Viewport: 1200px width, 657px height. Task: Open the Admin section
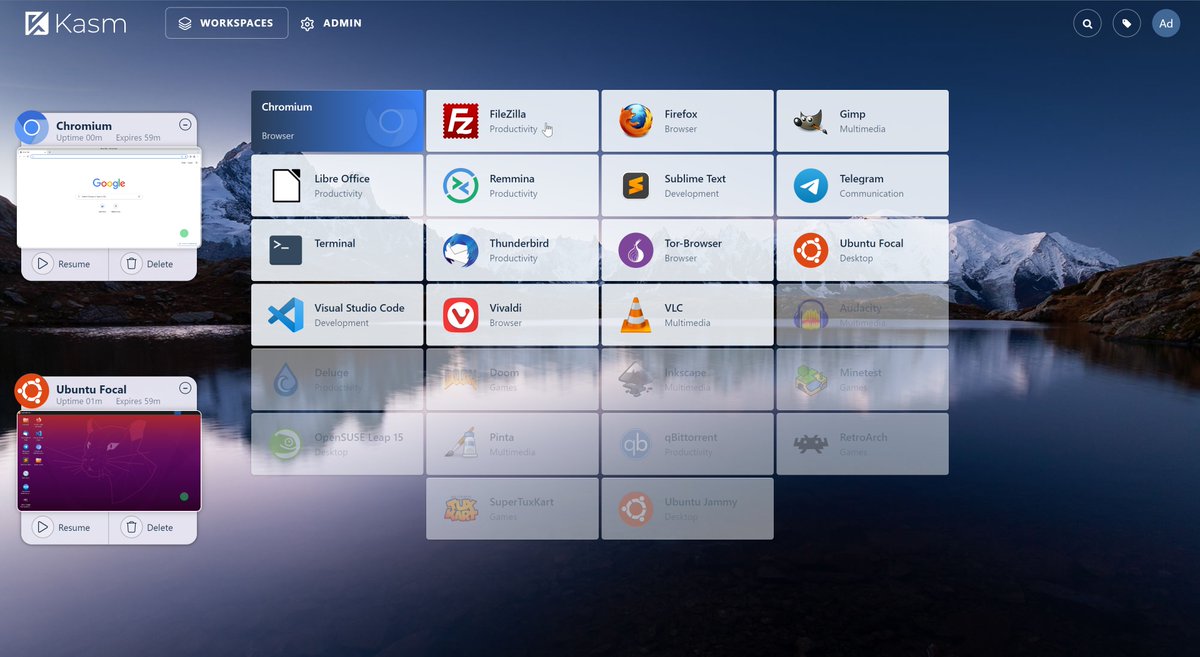(x=331, y=23)
